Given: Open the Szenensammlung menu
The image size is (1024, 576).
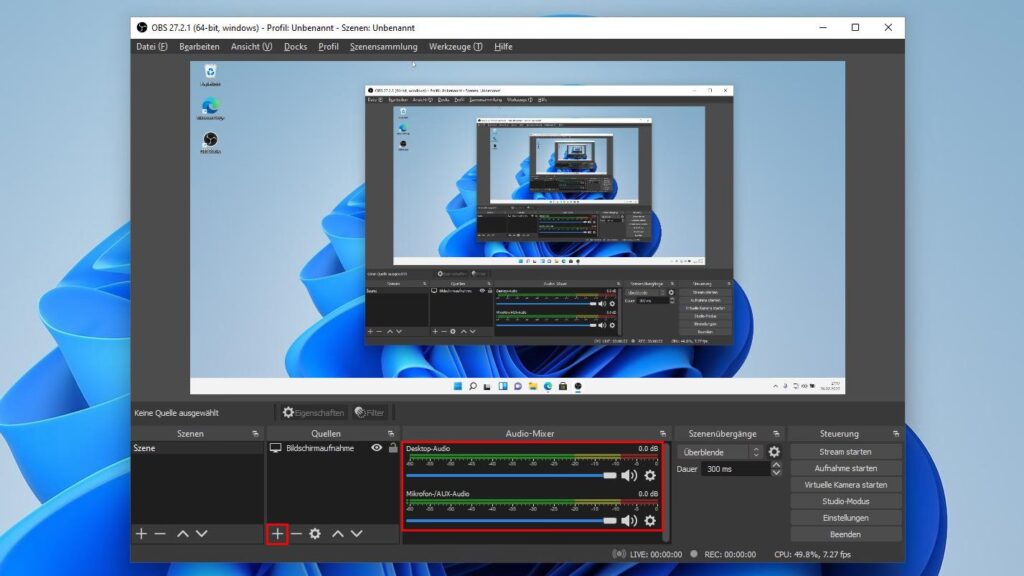Looking at the screenshot, I should (383, 46).
